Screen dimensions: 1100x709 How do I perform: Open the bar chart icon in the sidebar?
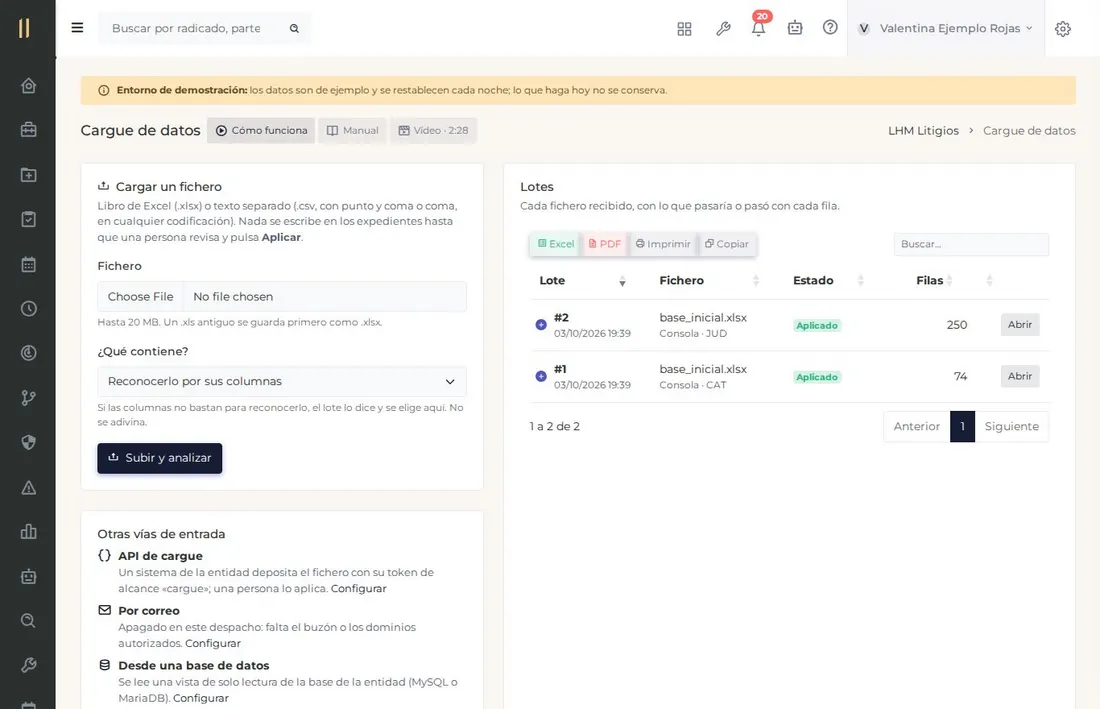(28, 532)
